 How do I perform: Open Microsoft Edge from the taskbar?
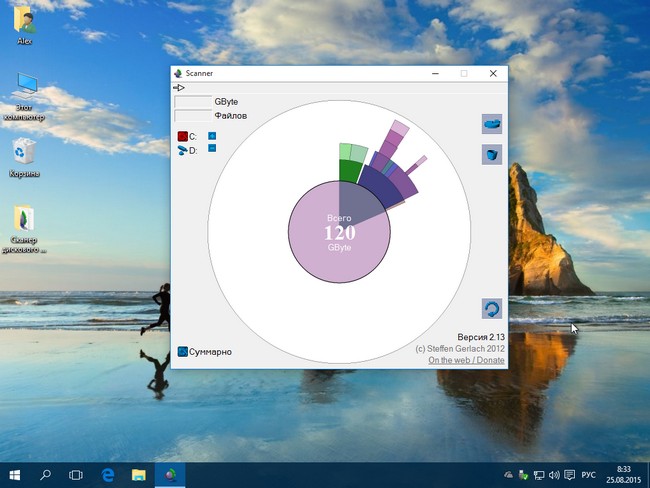(x=107, y=473)
